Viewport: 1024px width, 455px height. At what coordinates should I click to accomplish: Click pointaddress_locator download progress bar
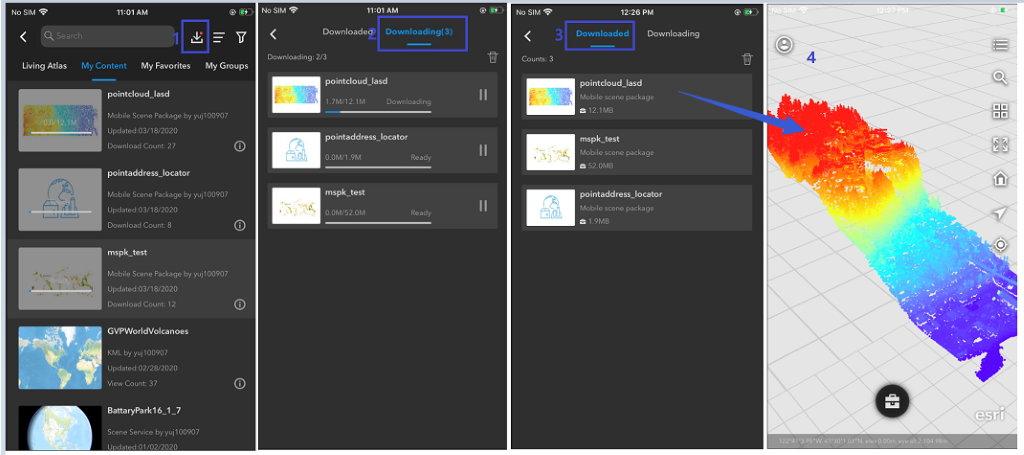[x=378, y=167]
